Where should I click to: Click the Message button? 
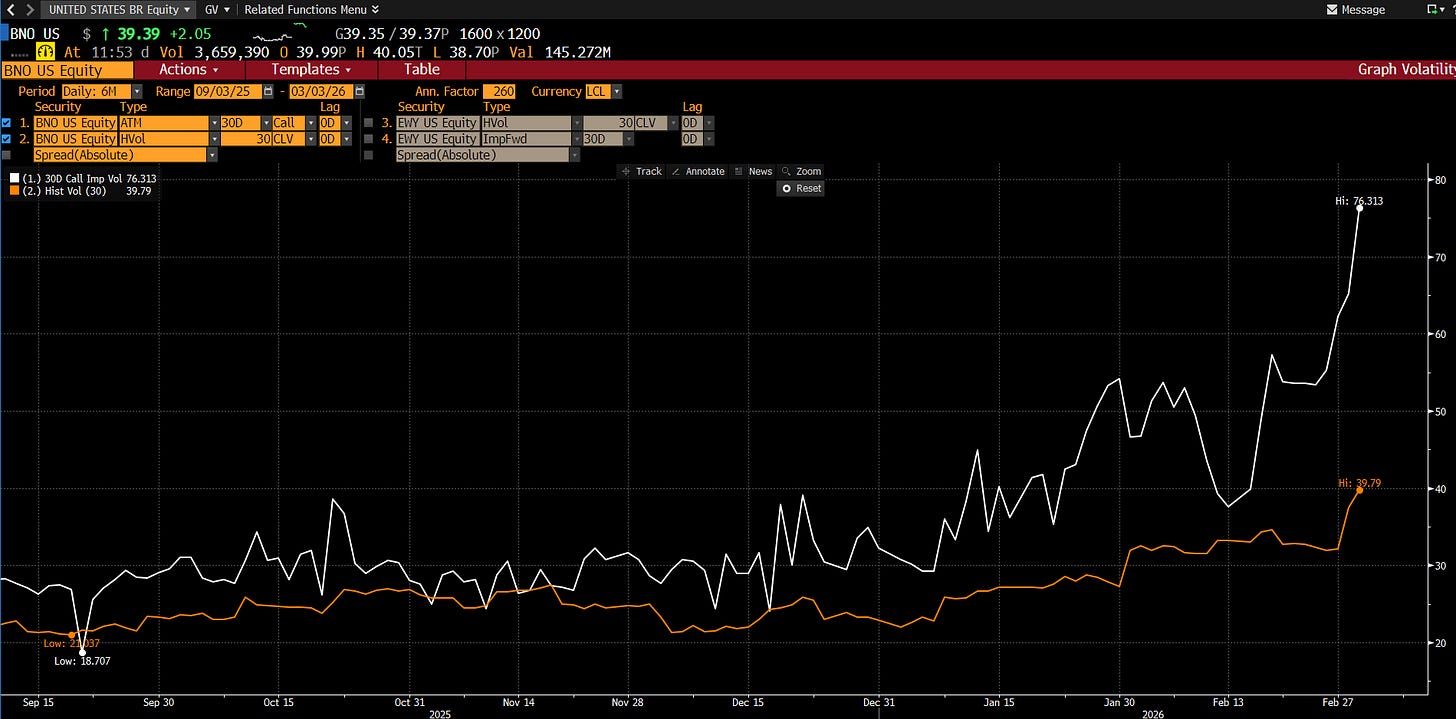click(x=1355, y=9)
